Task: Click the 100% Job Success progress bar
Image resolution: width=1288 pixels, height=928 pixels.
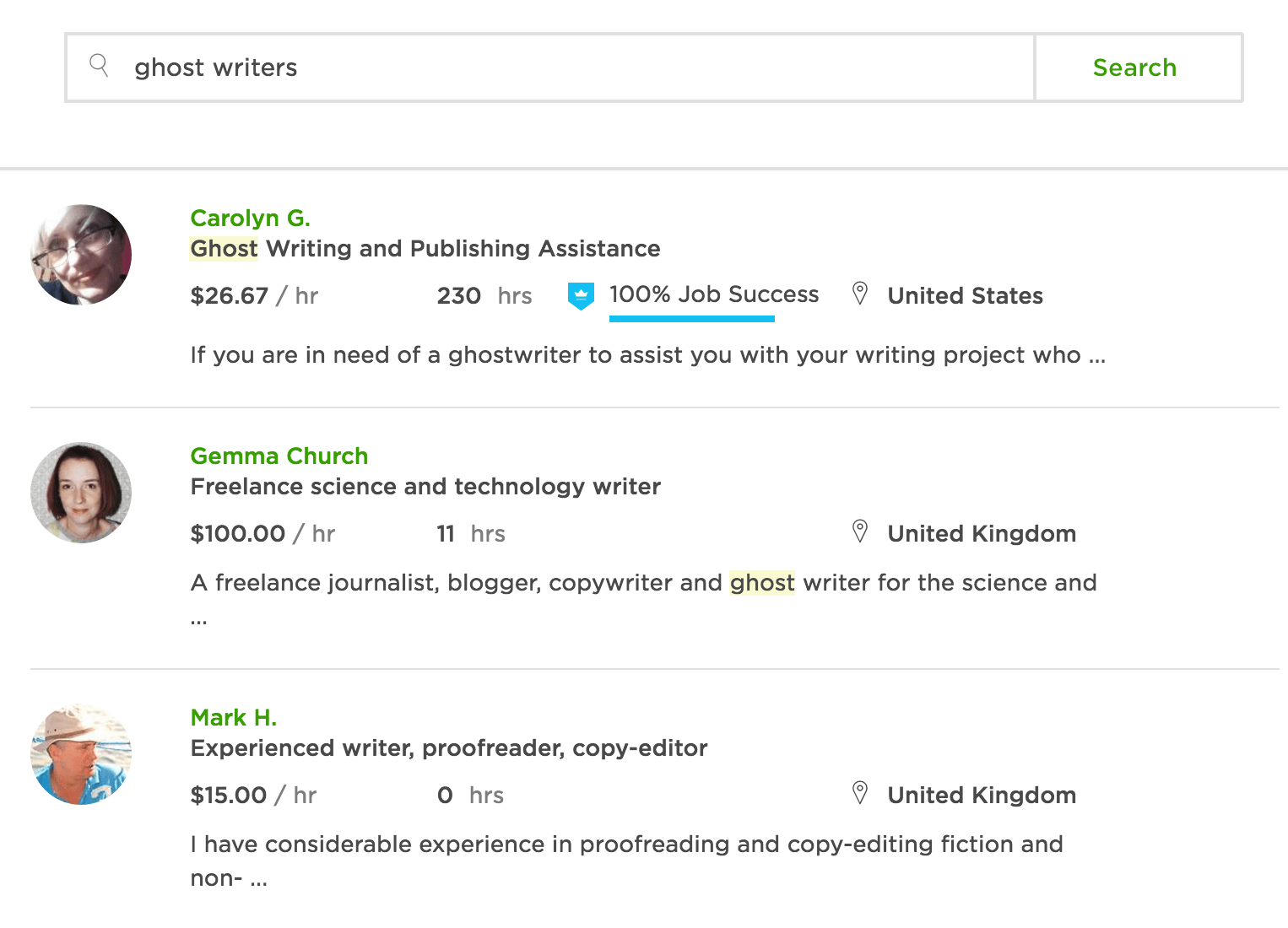Action: 692,319
